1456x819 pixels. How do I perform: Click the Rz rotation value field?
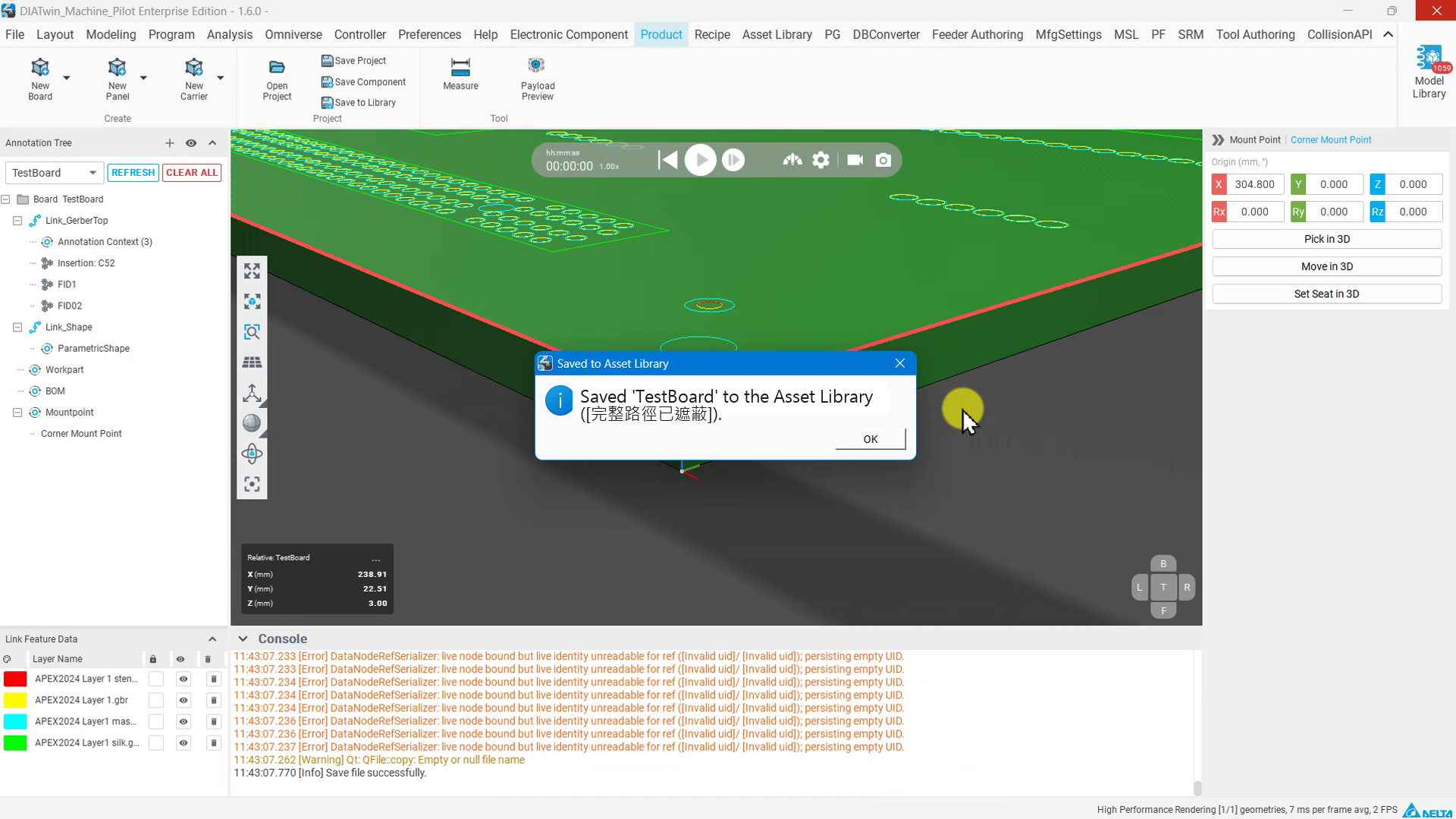point(1414,212)
